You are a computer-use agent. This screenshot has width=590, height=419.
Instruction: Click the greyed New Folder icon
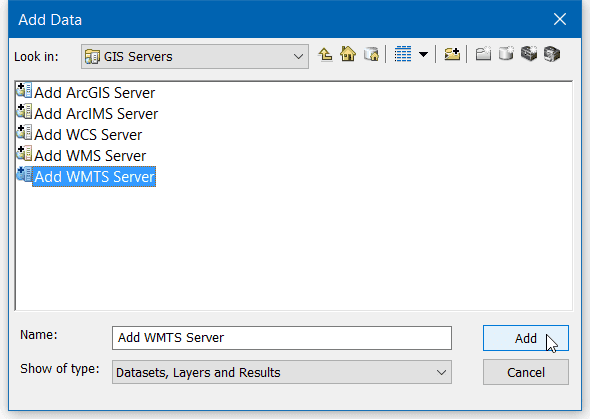[x=483, y=55]
